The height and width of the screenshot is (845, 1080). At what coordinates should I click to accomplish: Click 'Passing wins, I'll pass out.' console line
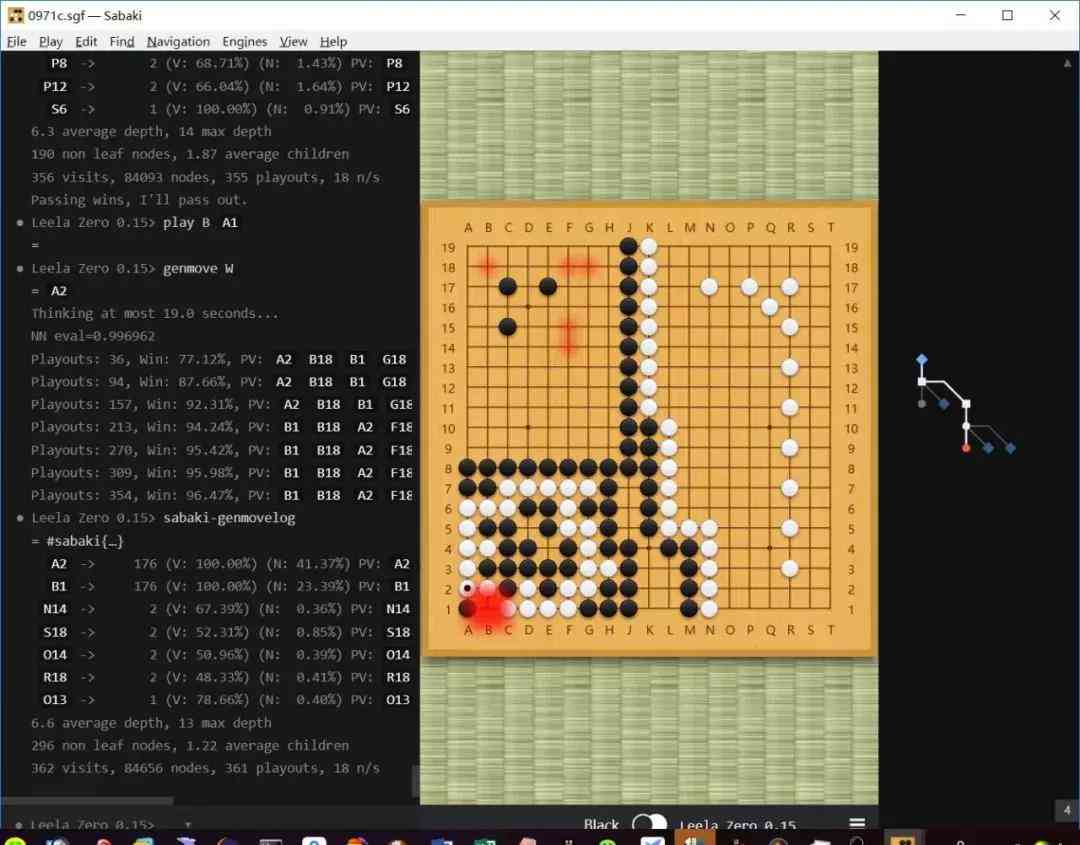(138, 200)
